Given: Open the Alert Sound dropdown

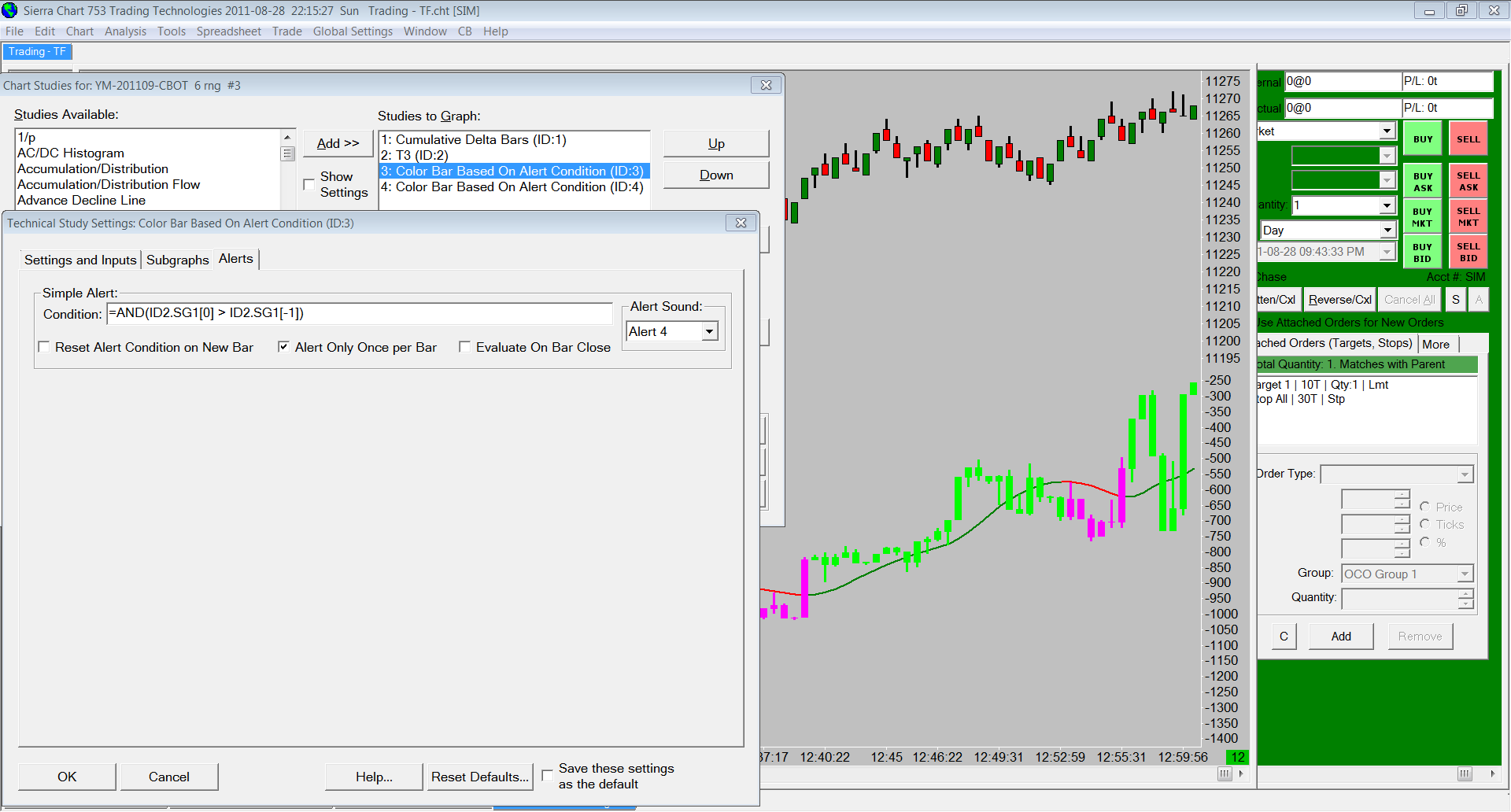Looking at the screenshot, I should click(709, 331).
